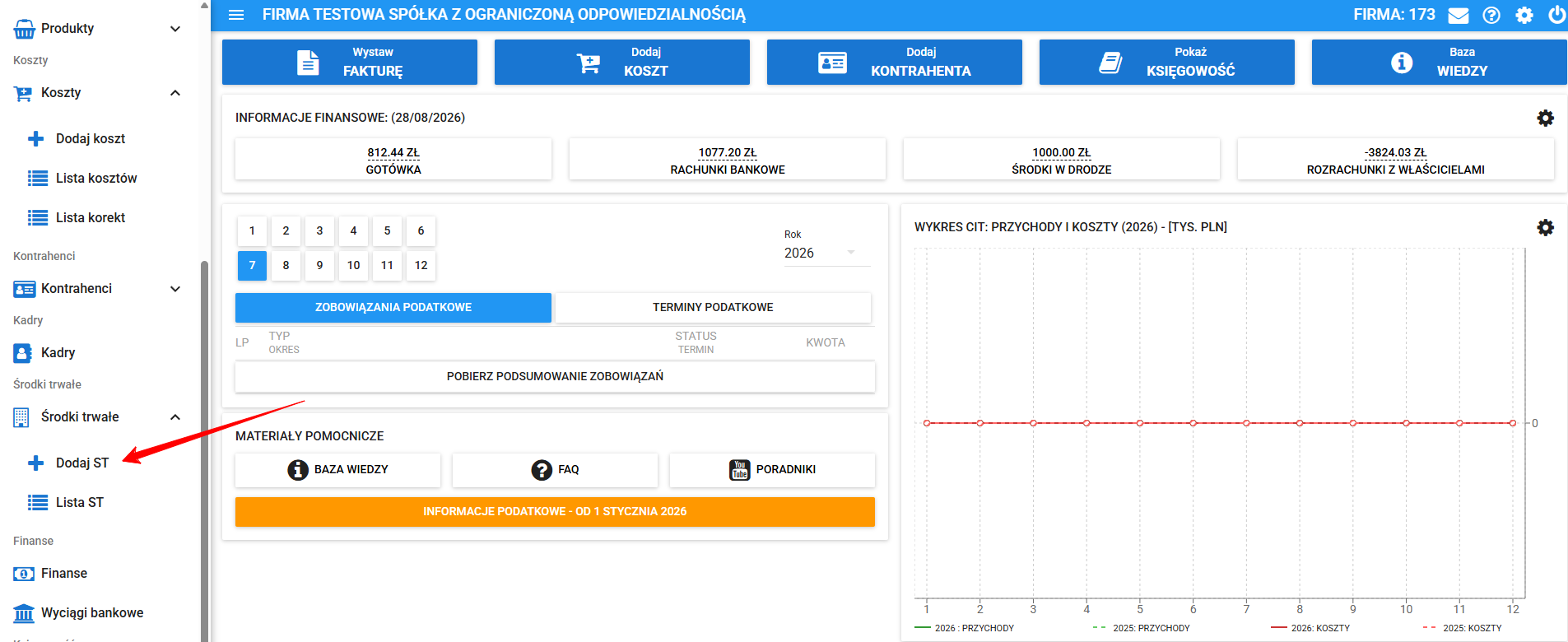Click Kadry person icon in sidebar
1568x642 pixels.
click(23, 353)
